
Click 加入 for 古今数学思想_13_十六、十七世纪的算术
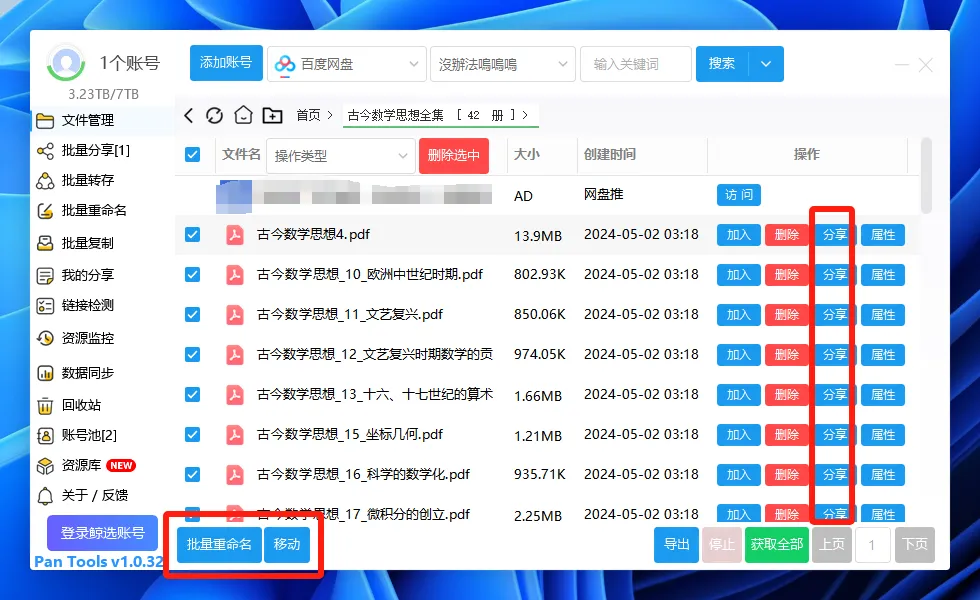pyautogui.click(x=739, y=395)
